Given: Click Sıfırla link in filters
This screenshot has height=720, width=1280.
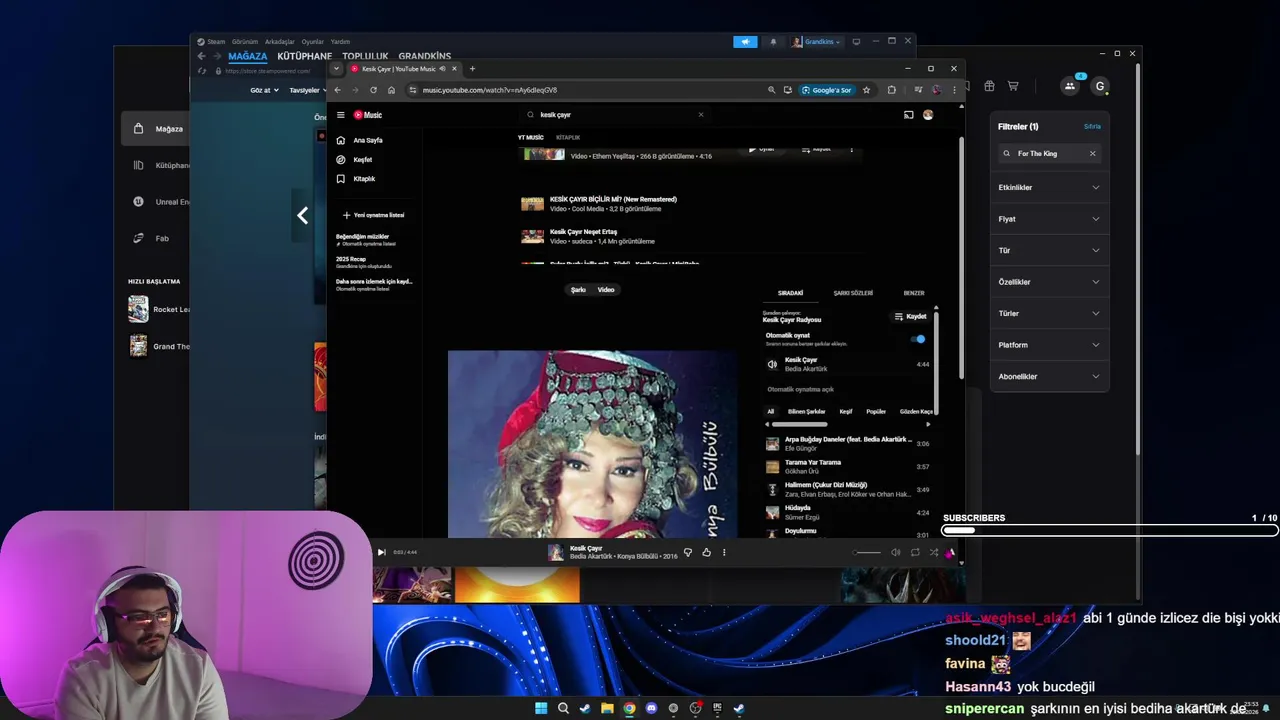Looking at the screenshot, I should pos(1092,127).
